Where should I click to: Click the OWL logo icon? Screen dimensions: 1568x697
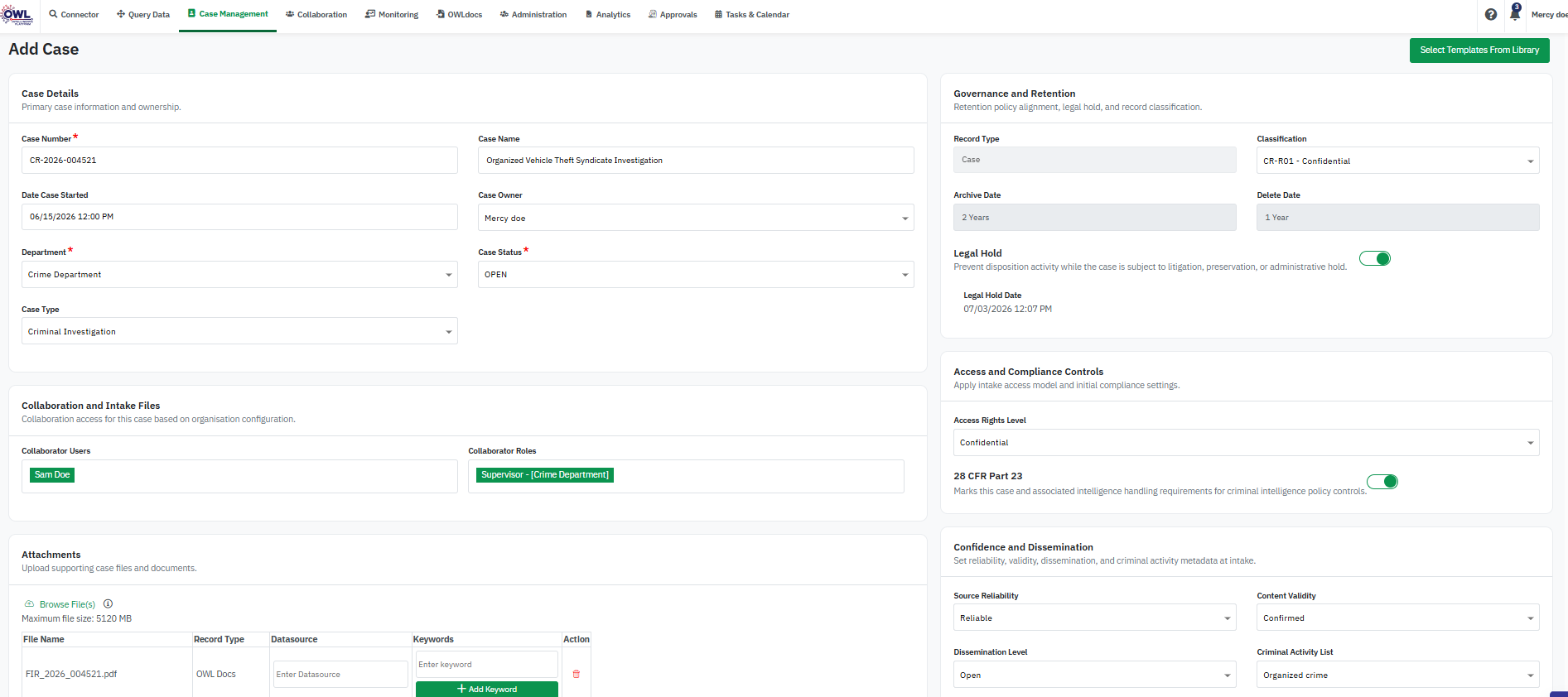pos(17,14)
